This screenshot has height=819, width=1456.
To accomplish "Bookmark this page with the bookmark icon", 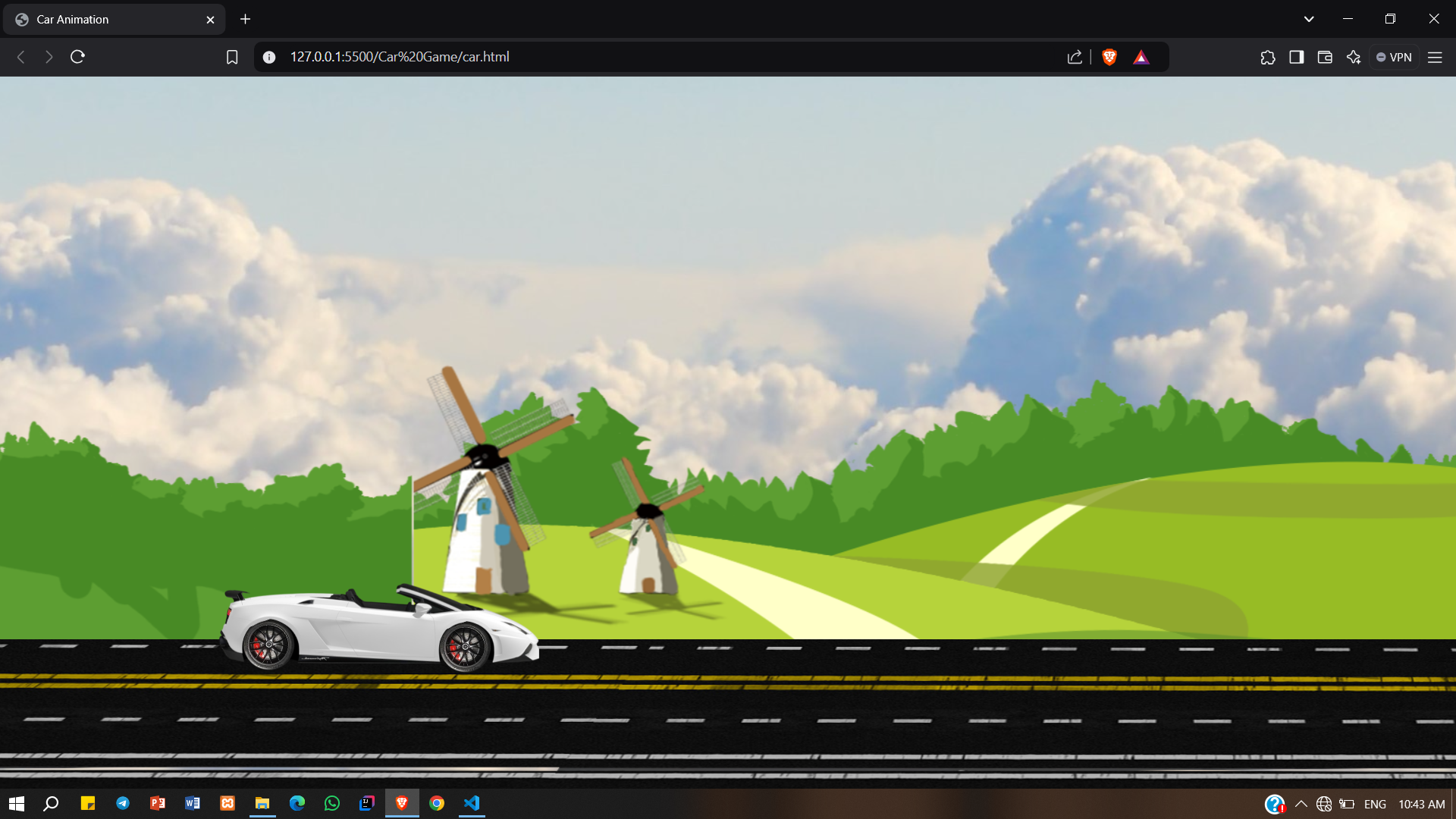I will [x=232, y=57].
